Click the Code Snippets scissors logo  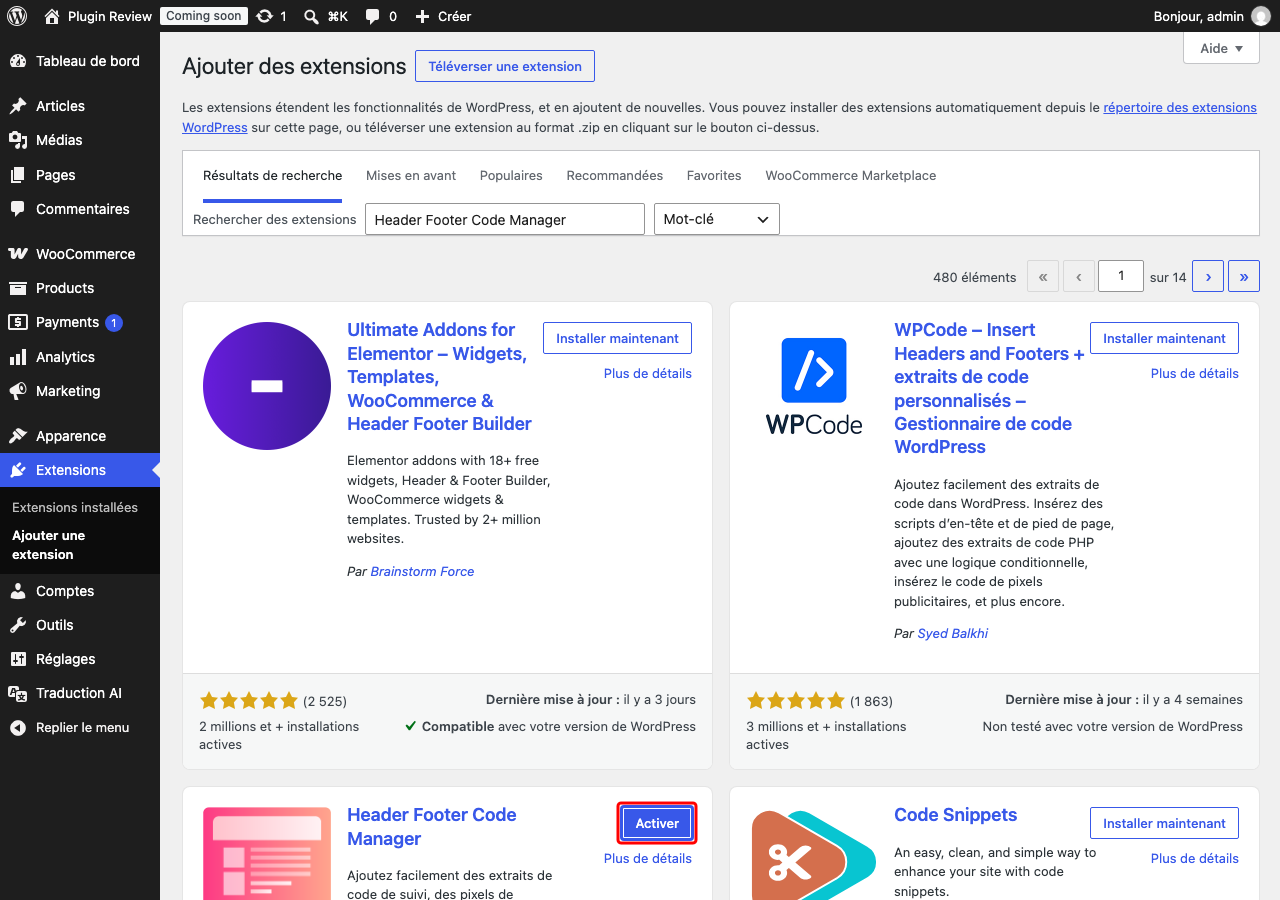pyautogui.click(x=814, y=854)
